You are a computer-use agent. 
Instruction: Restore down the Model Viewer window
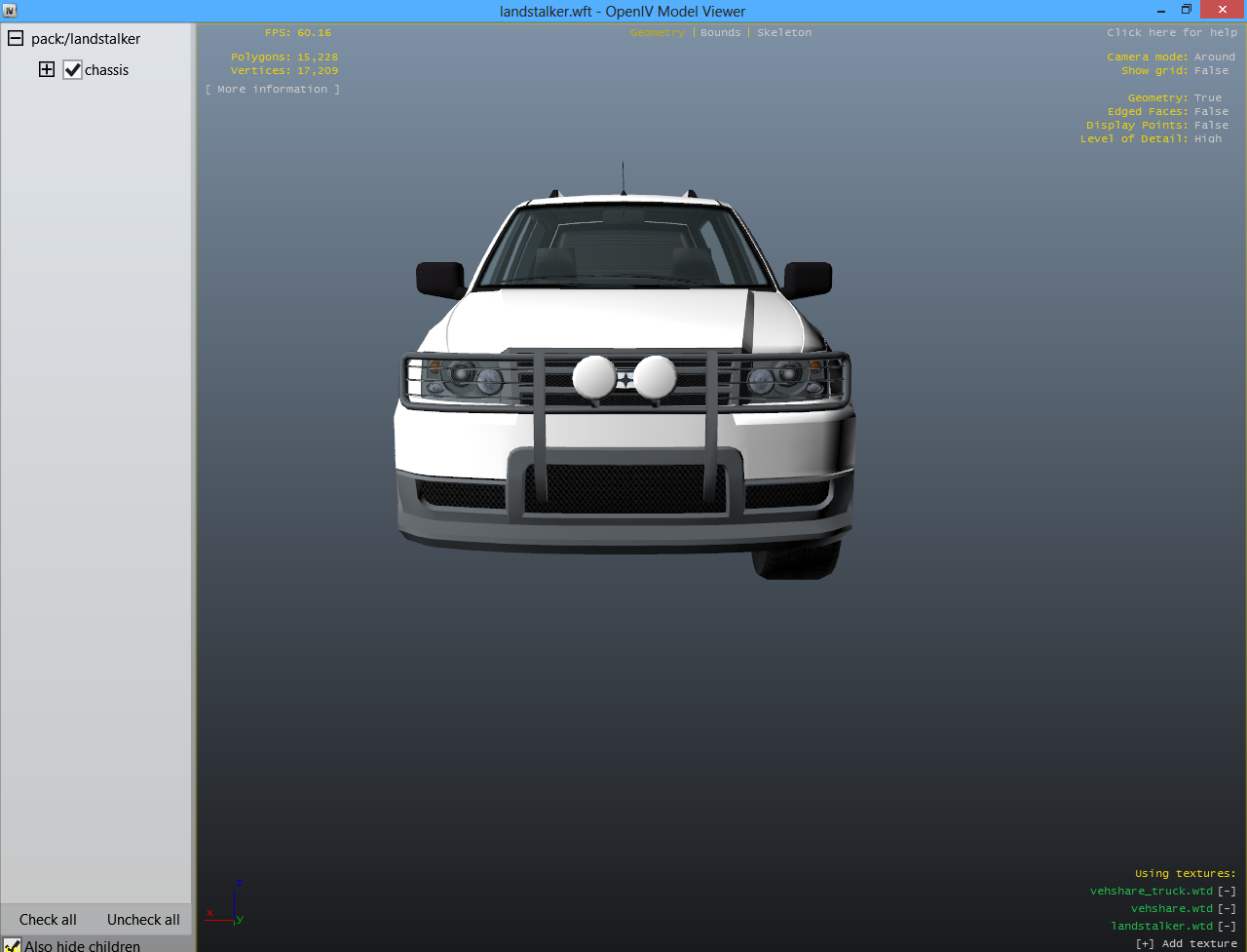point(1186,10)
